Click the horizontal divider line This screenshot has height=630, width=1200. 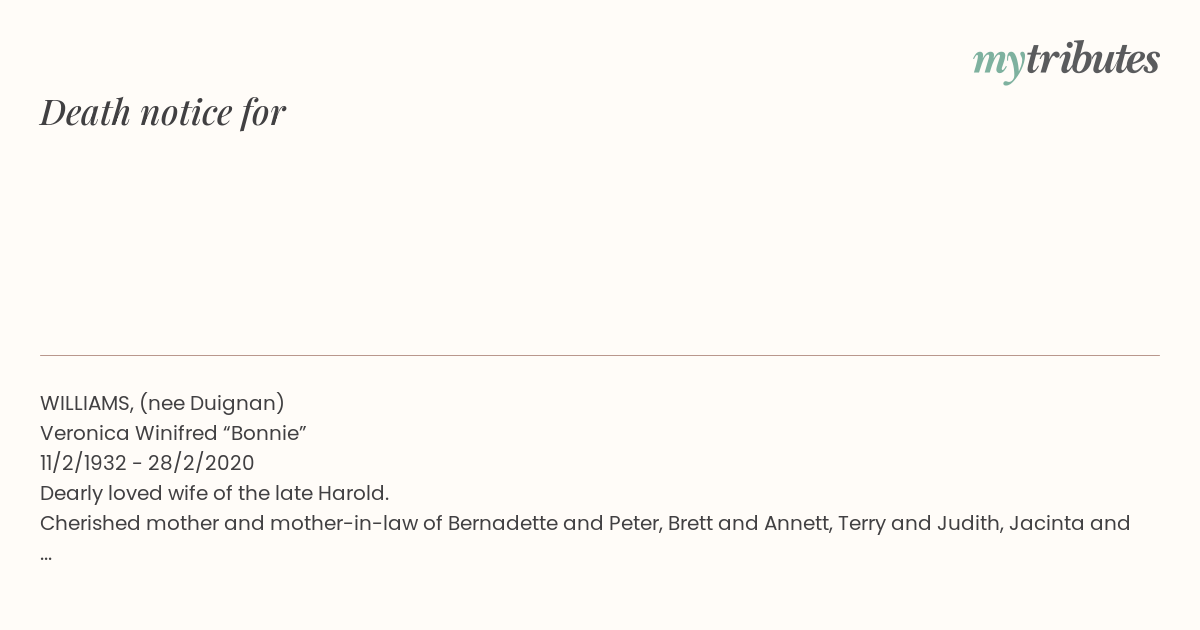[x=600, y=355]
